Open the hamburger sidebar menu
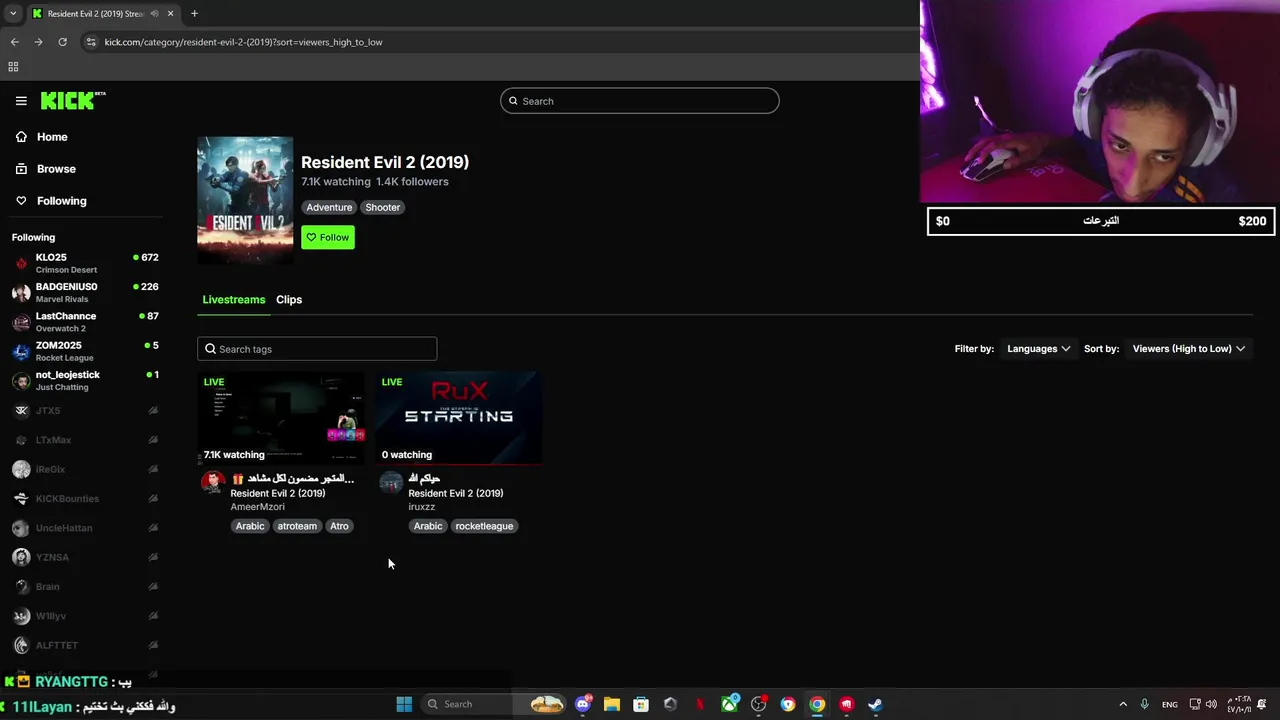The image size is (1280, 720). click(x=21, y=101)
